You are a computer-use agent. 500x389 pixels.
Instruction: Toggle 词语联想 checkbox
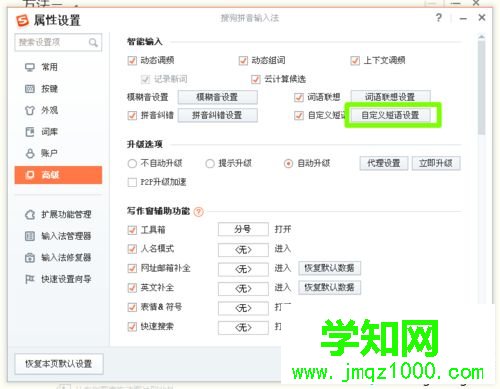[299, 97]
